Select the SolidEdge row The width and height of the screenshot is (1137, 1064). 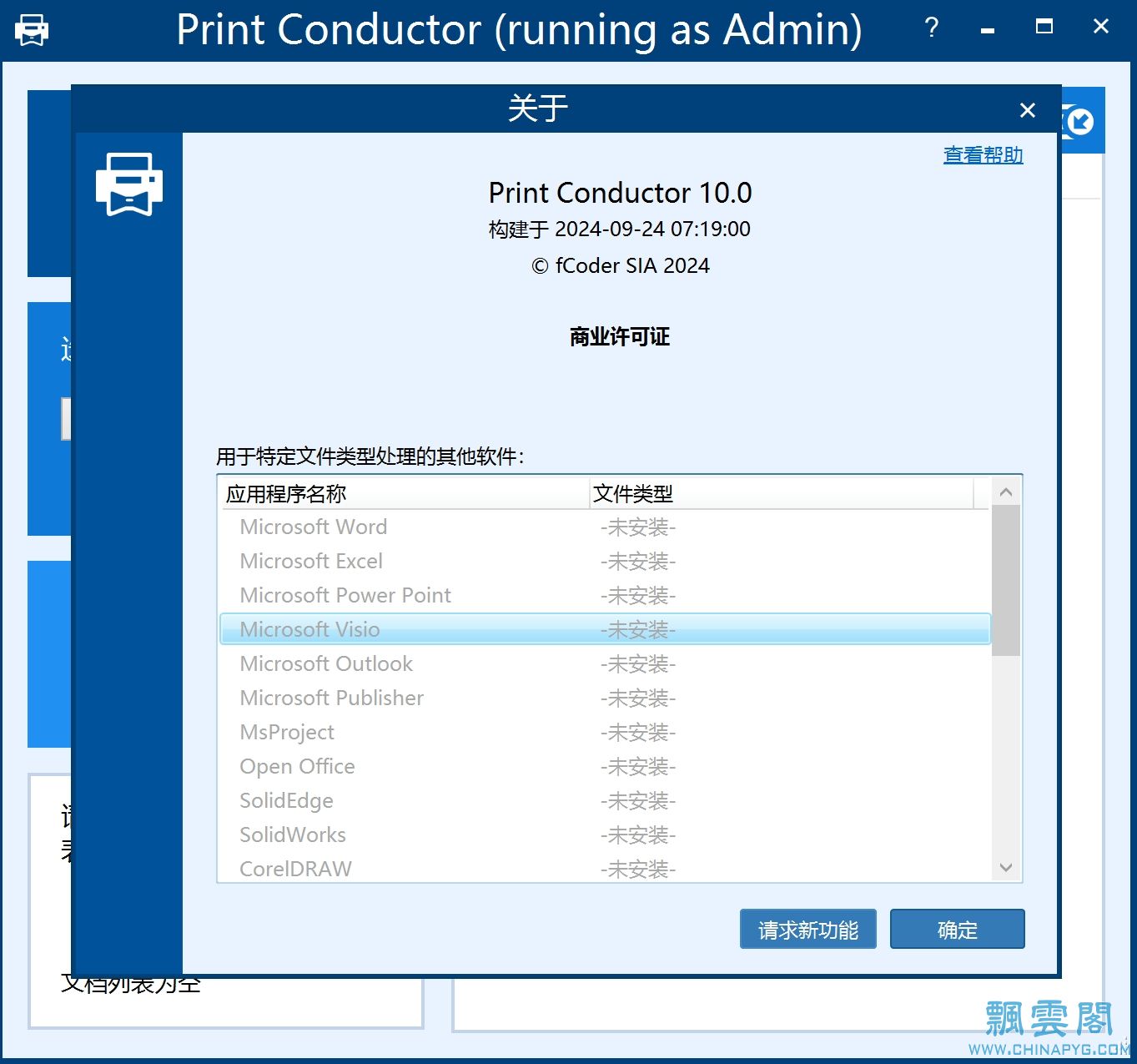pyautogui.click(x=605, y=801)
